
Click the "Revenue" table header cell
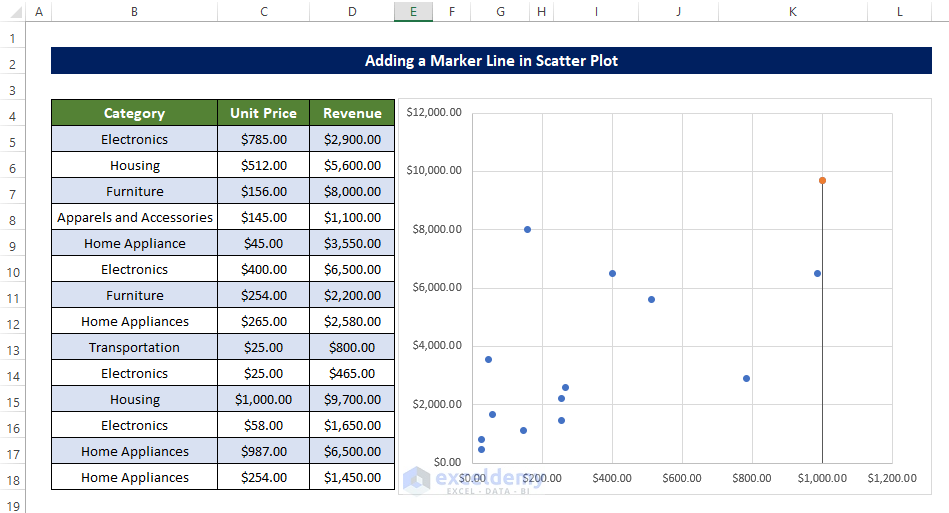[x=352, y=113]
